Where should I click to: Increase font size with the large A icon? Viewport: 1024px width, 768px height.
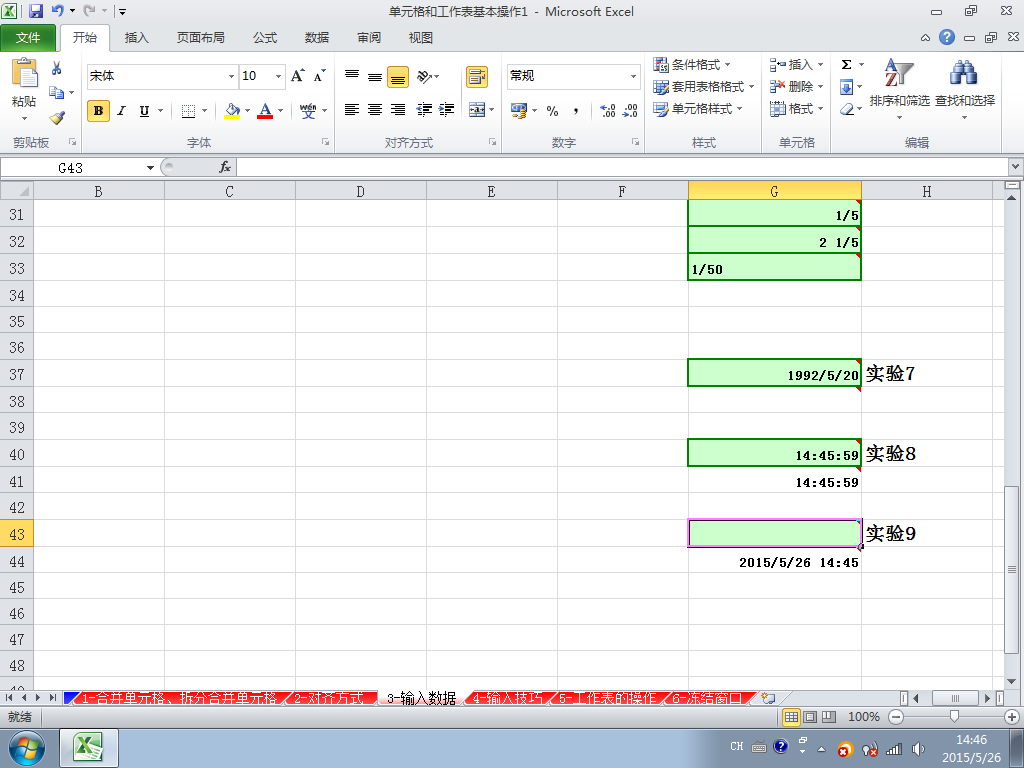[297, 76]
